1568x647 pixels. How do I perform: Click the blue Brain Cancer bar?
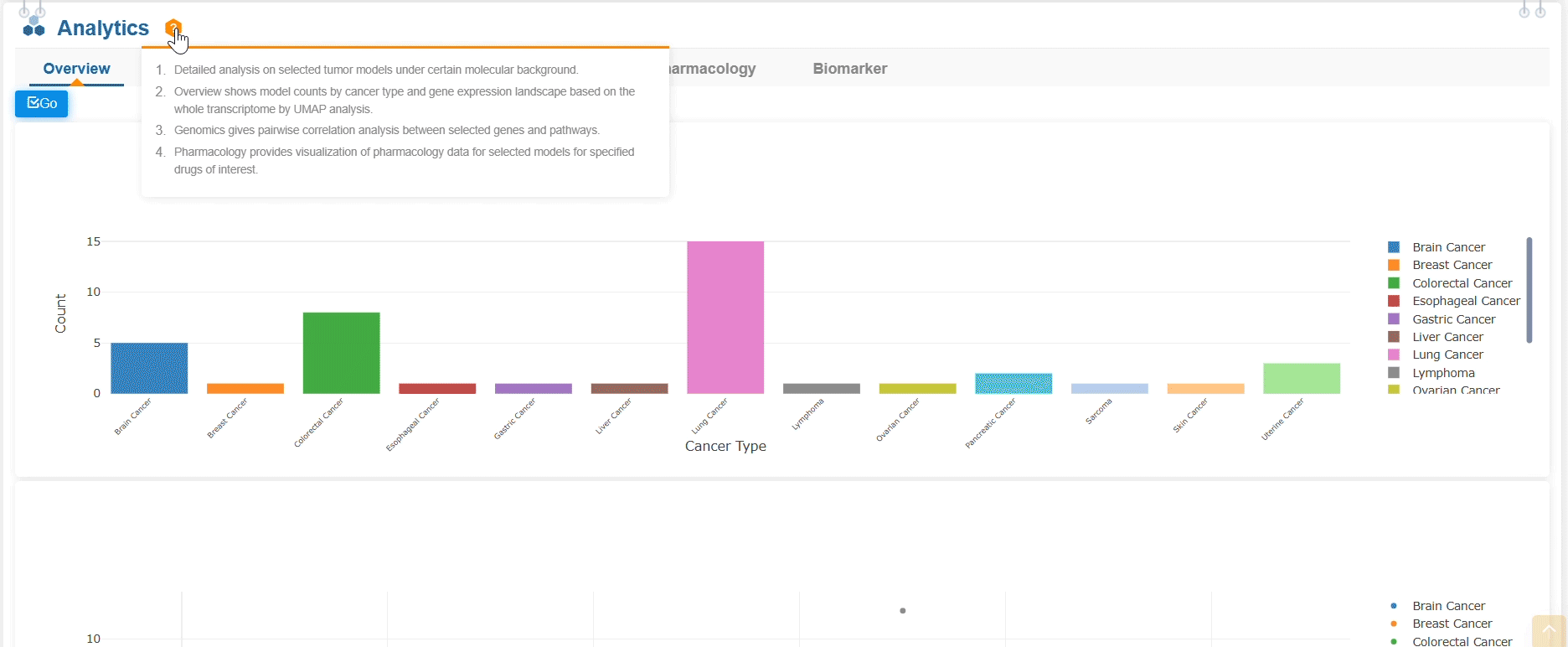pos(149,368)
